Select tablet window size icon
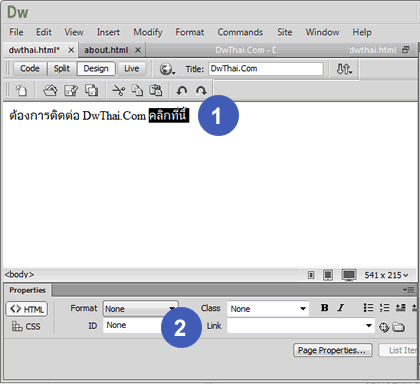This screenshot has width=420, height=384. 328,275
